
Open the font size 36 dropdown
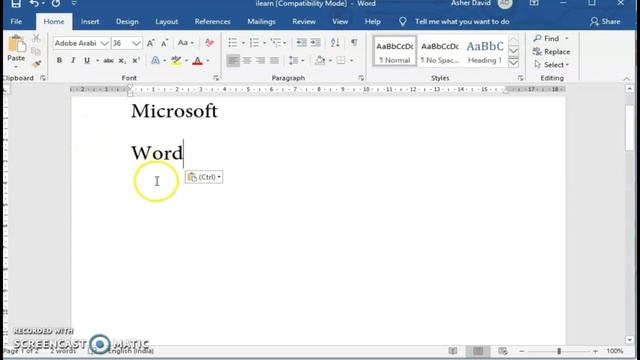136,43
